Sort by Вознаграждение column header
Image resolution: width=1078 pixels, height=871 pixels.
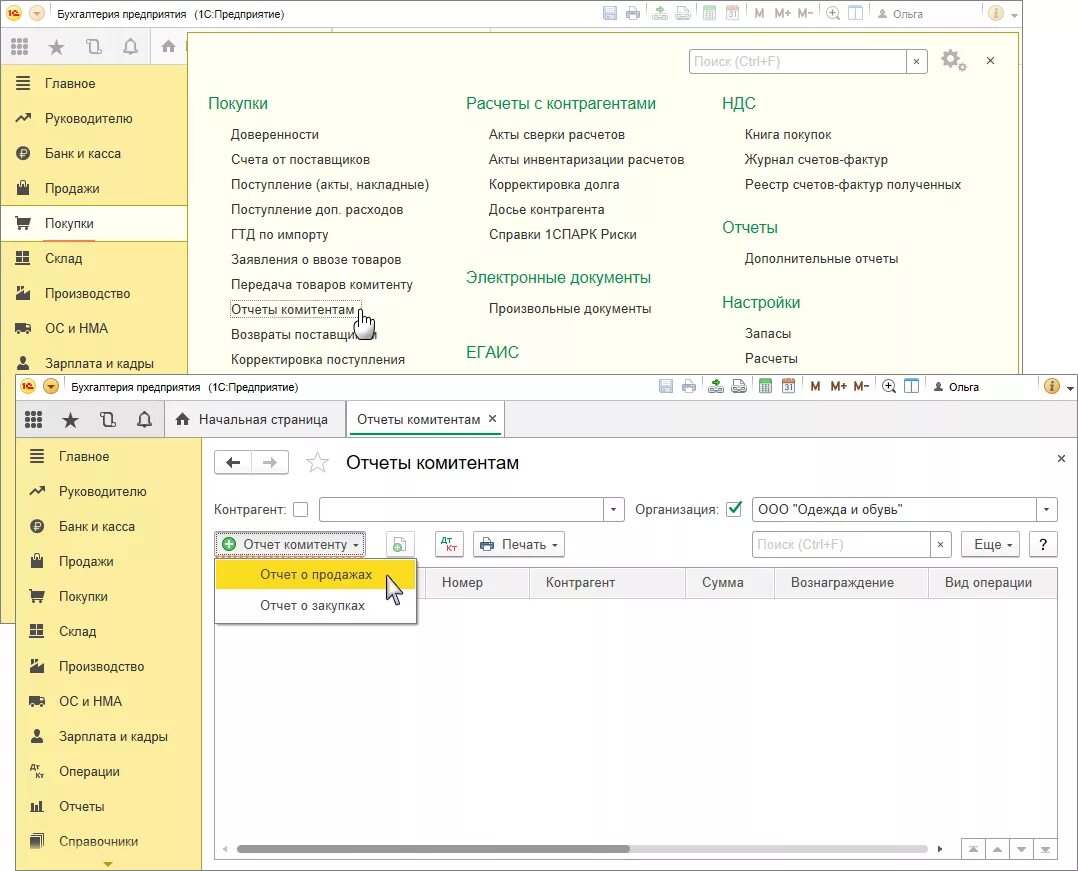click(x=851, y=582)
